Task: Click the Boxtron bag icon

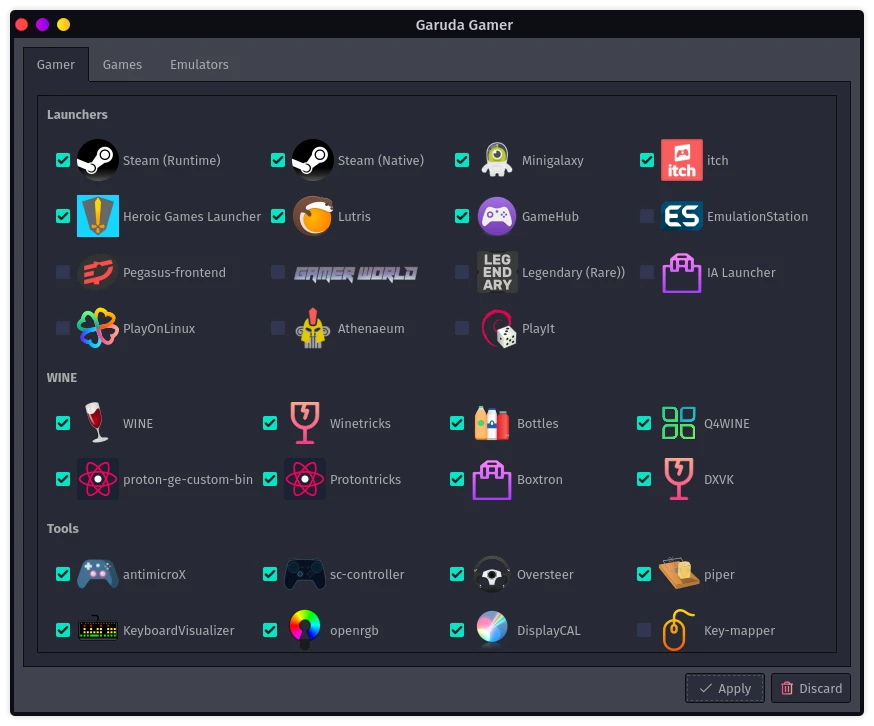Action: click(x=492, y=480)
